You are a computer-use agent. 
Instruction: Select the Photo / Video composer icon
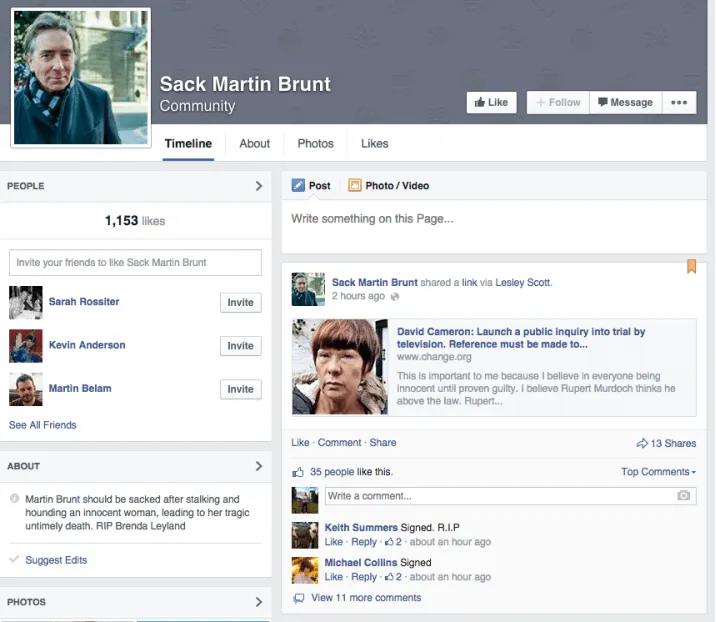pyautogui.click(x=355, y=185)
